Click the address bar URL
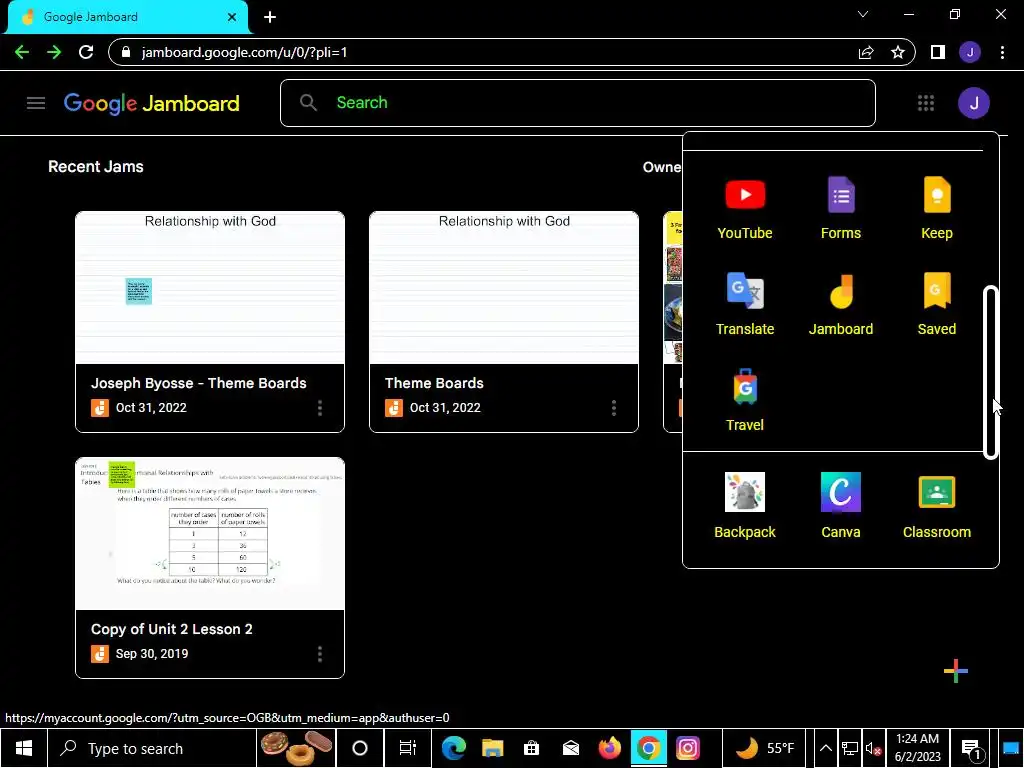Viewport: 1024px width, 768px height. tap(244, 52)
